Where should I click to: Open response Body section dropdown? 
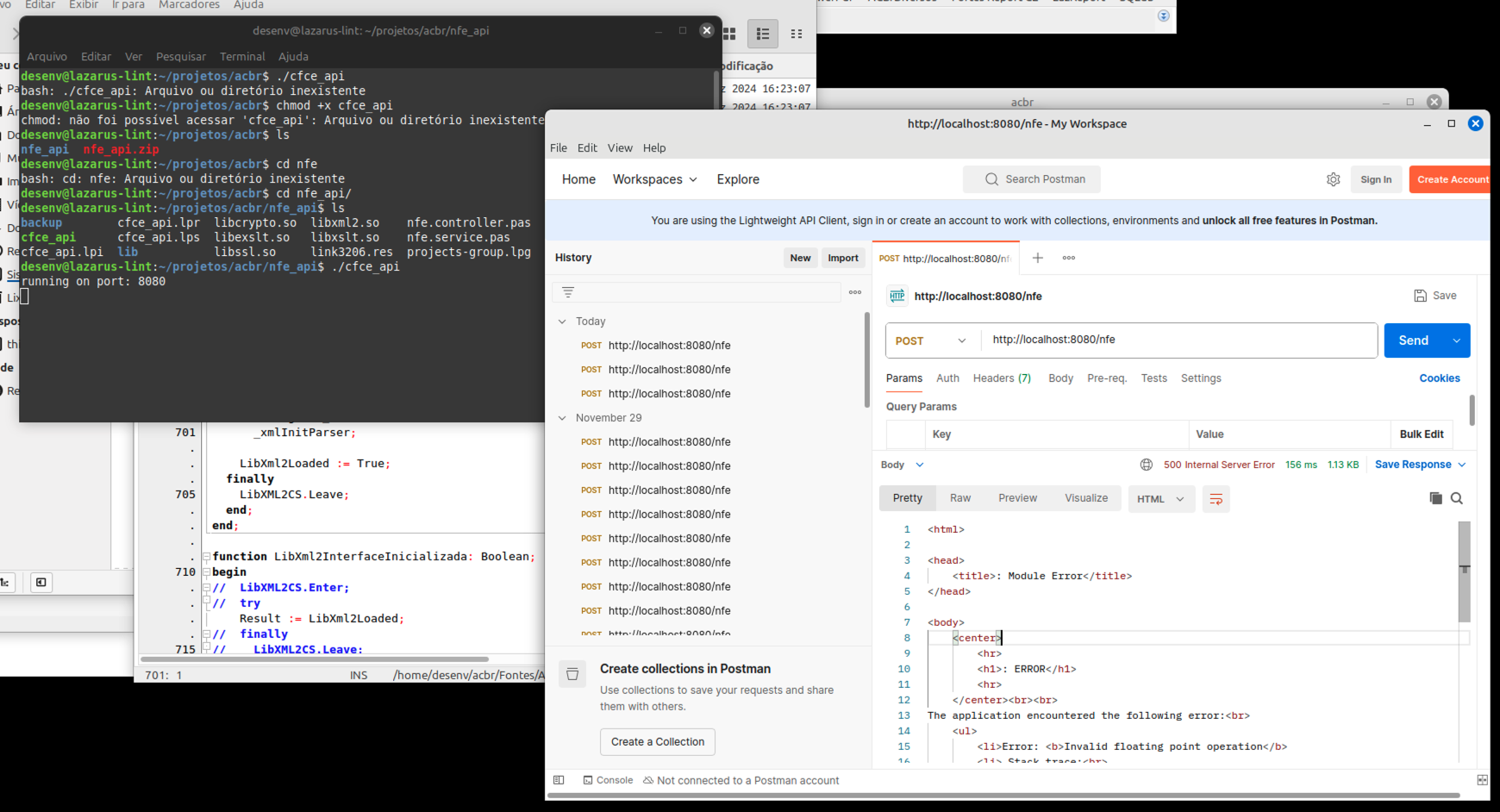(903, 465)
